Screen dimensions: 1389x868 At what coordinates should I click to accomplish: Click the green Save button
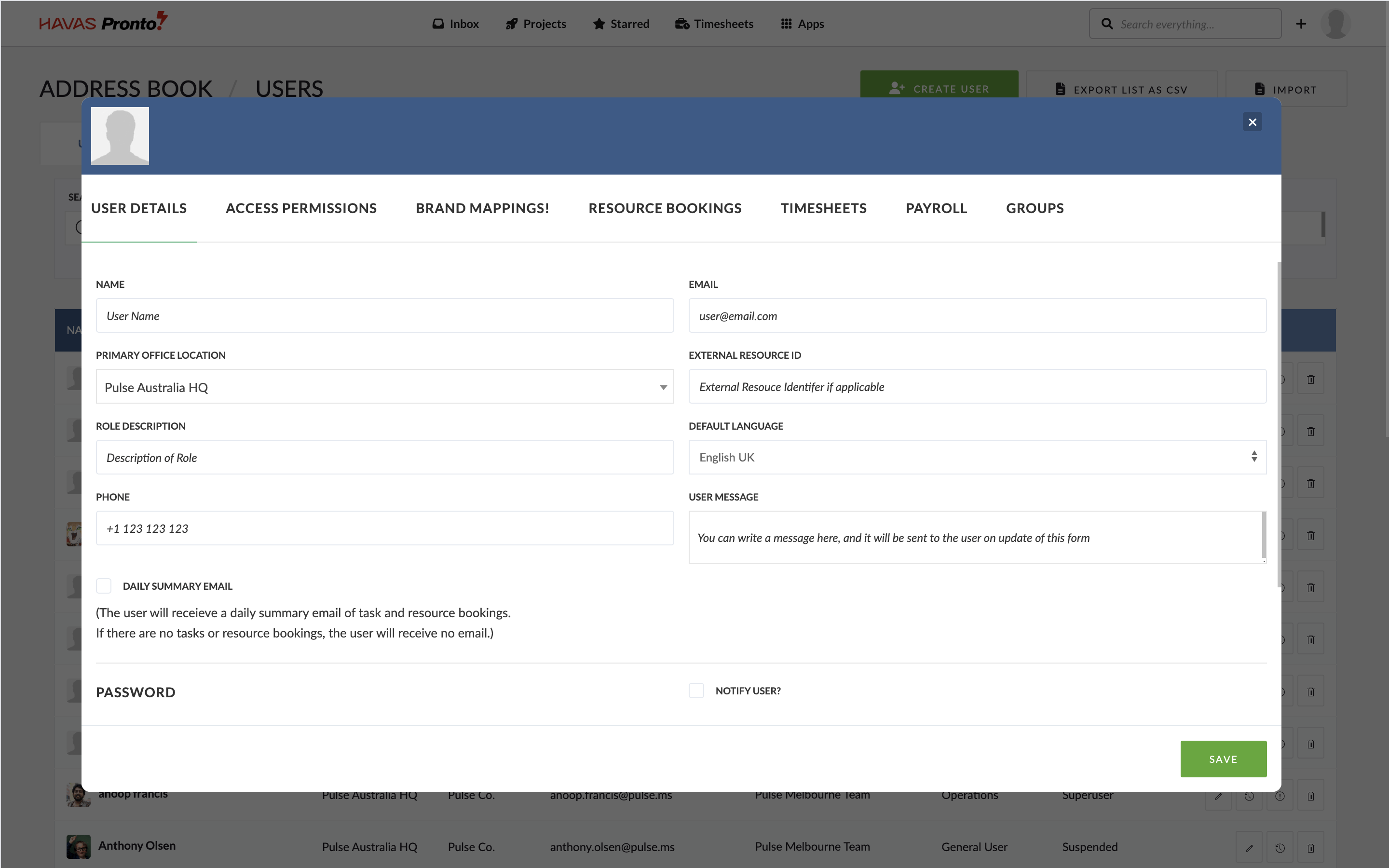coord(1223,759)
